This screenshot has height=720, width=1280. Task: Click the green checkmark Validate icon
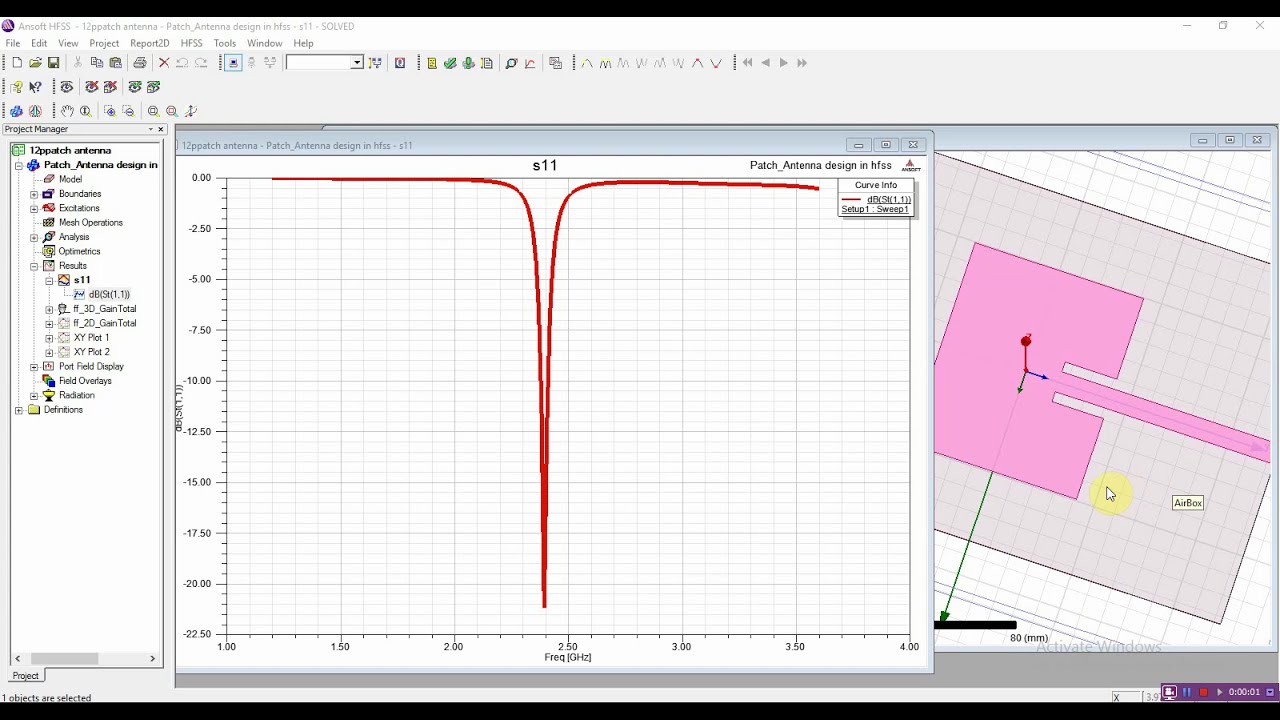point(450,63)
